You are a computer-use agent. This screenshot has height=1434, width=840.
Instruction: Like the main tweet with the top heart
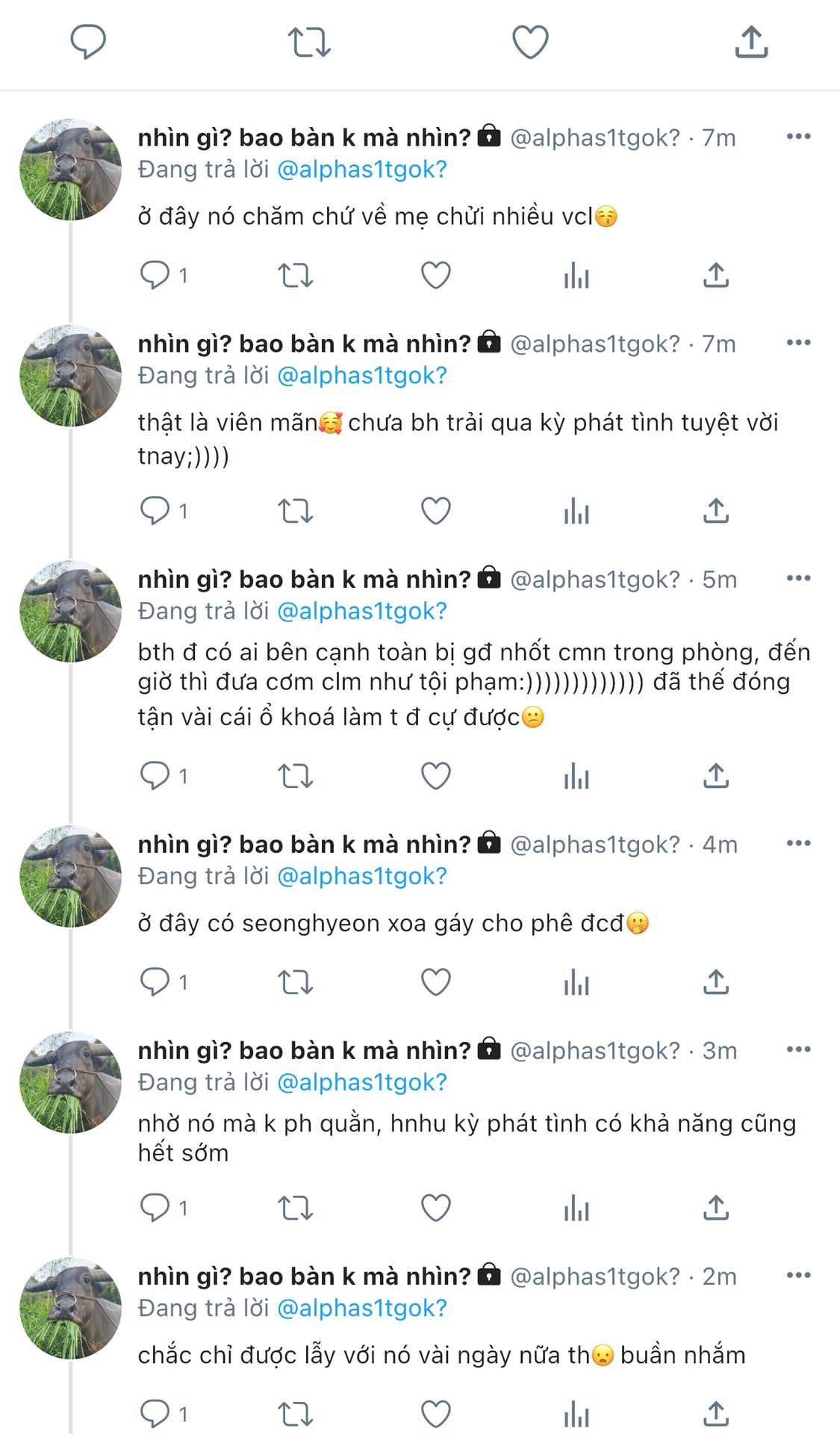pyautogui.click(x=530, y=42)
